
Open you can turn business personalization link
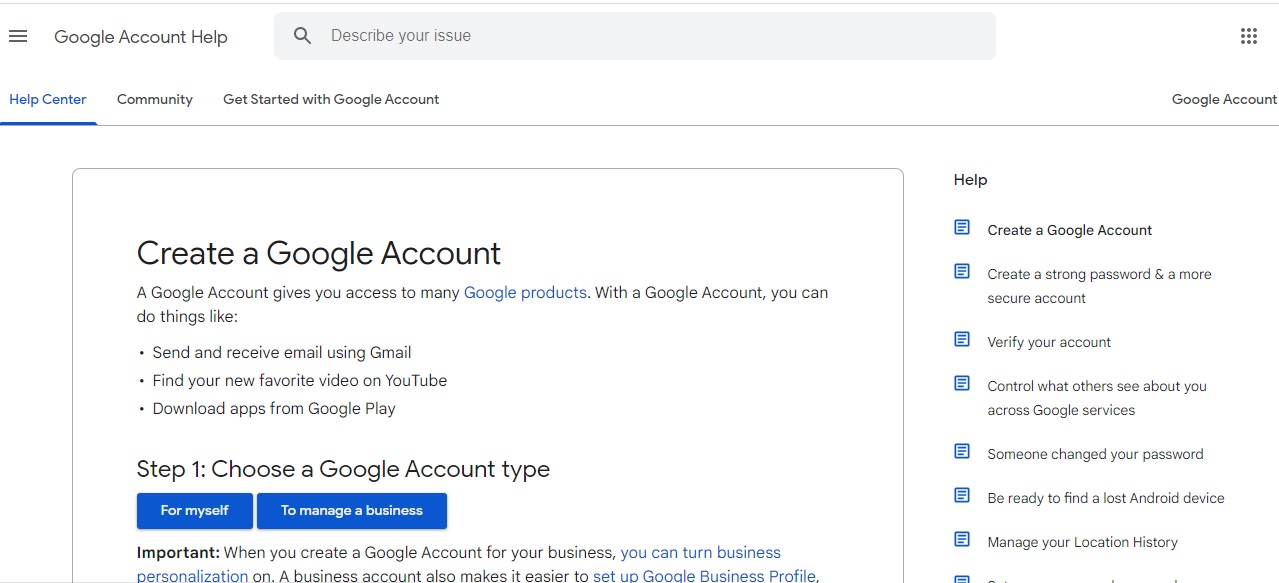point(459,564)
